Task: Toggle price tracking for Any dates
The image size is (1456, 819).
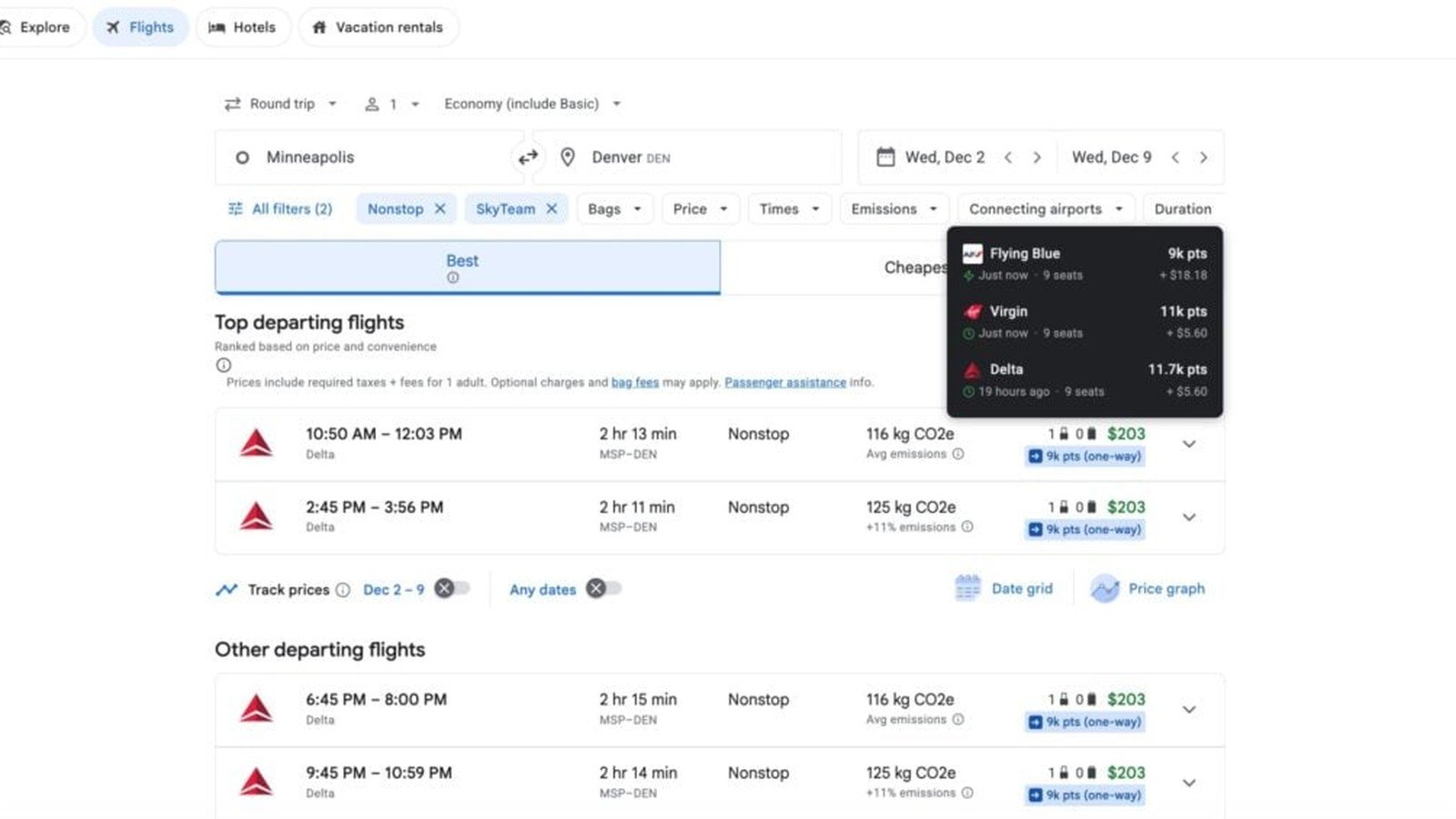Action: click(x=603, y=589)
